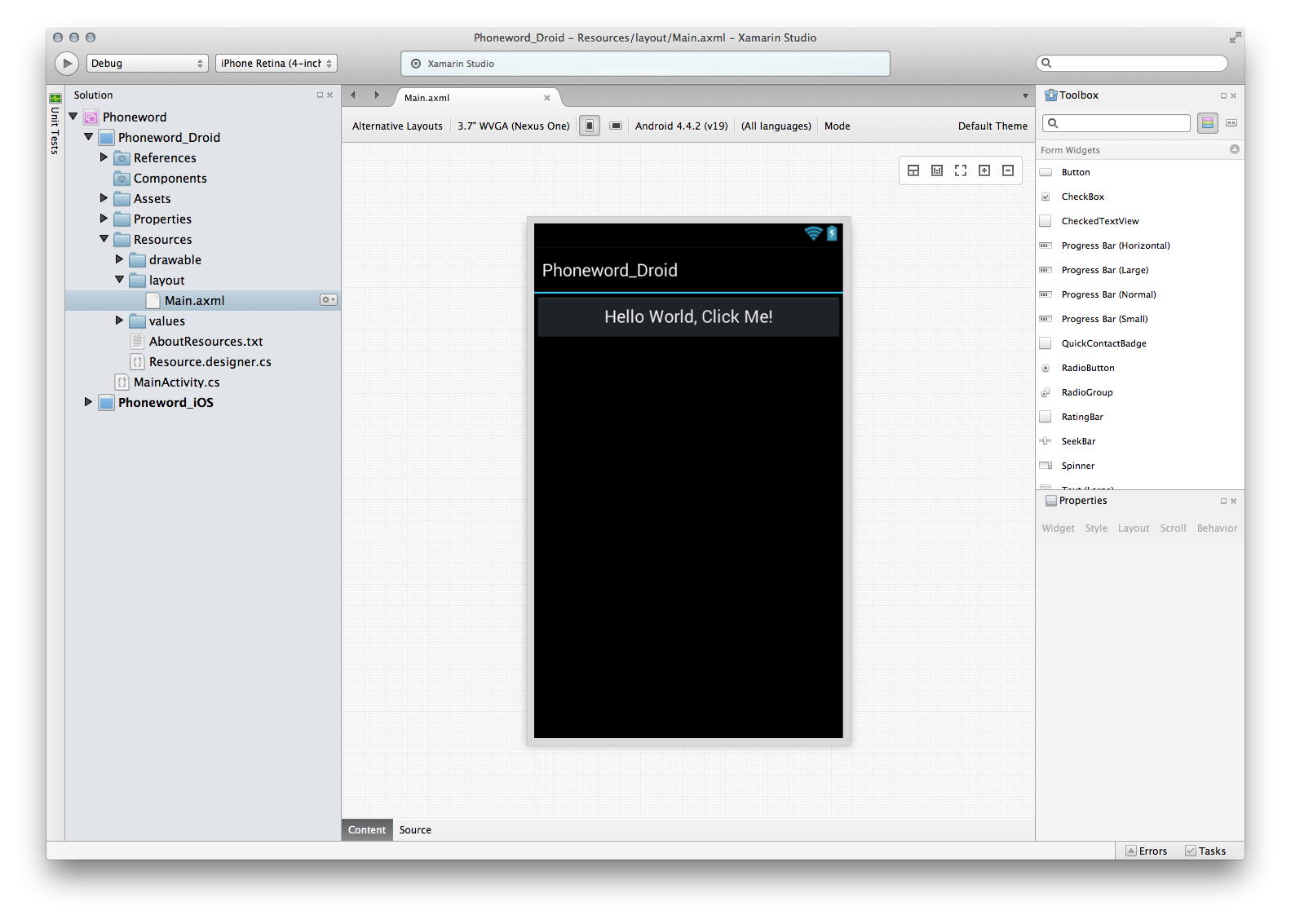Click 1:1 actual size zoom icon

pos(937,170)
